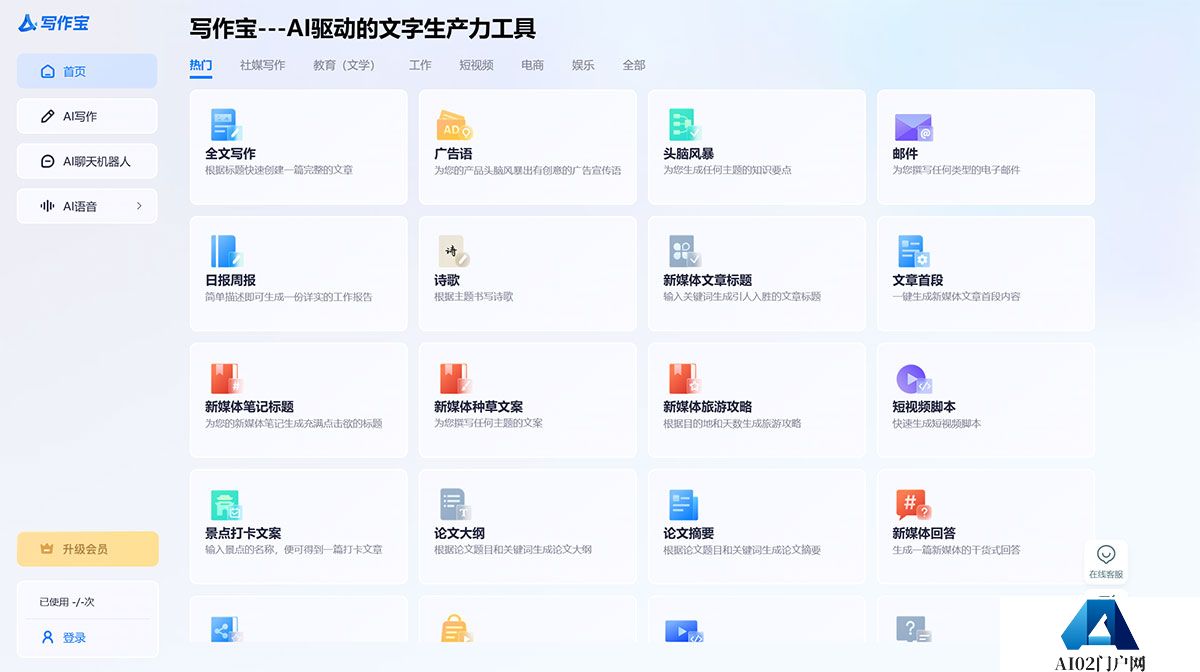Click the 日报周报 notebook icon
1200x672 pixels.
click(x=226, y=251)
